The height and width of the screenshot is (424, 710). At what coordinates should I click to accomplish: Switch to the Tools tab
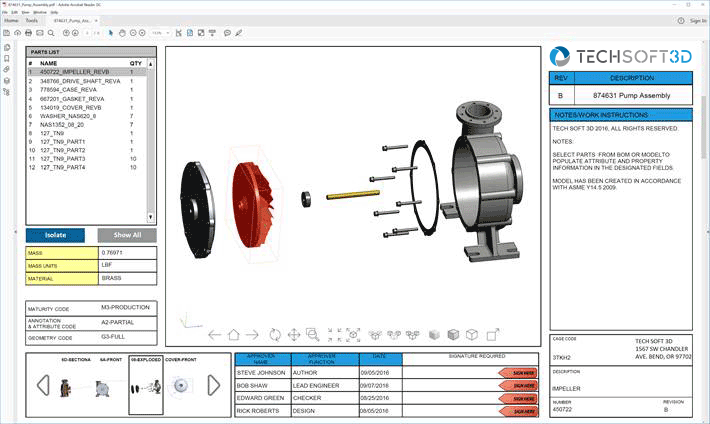(32, 20)
